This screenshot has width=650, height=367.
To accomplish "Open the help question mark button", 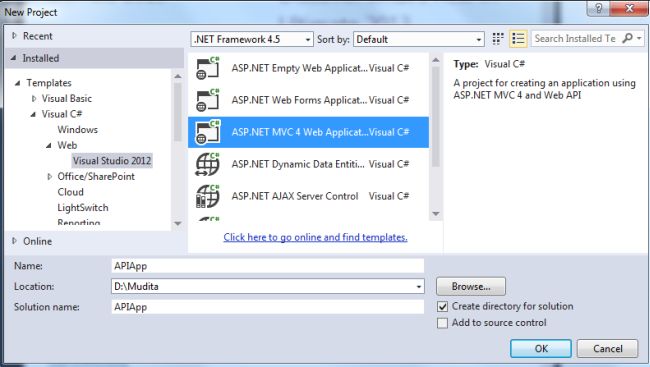I will tap(598, 8).
